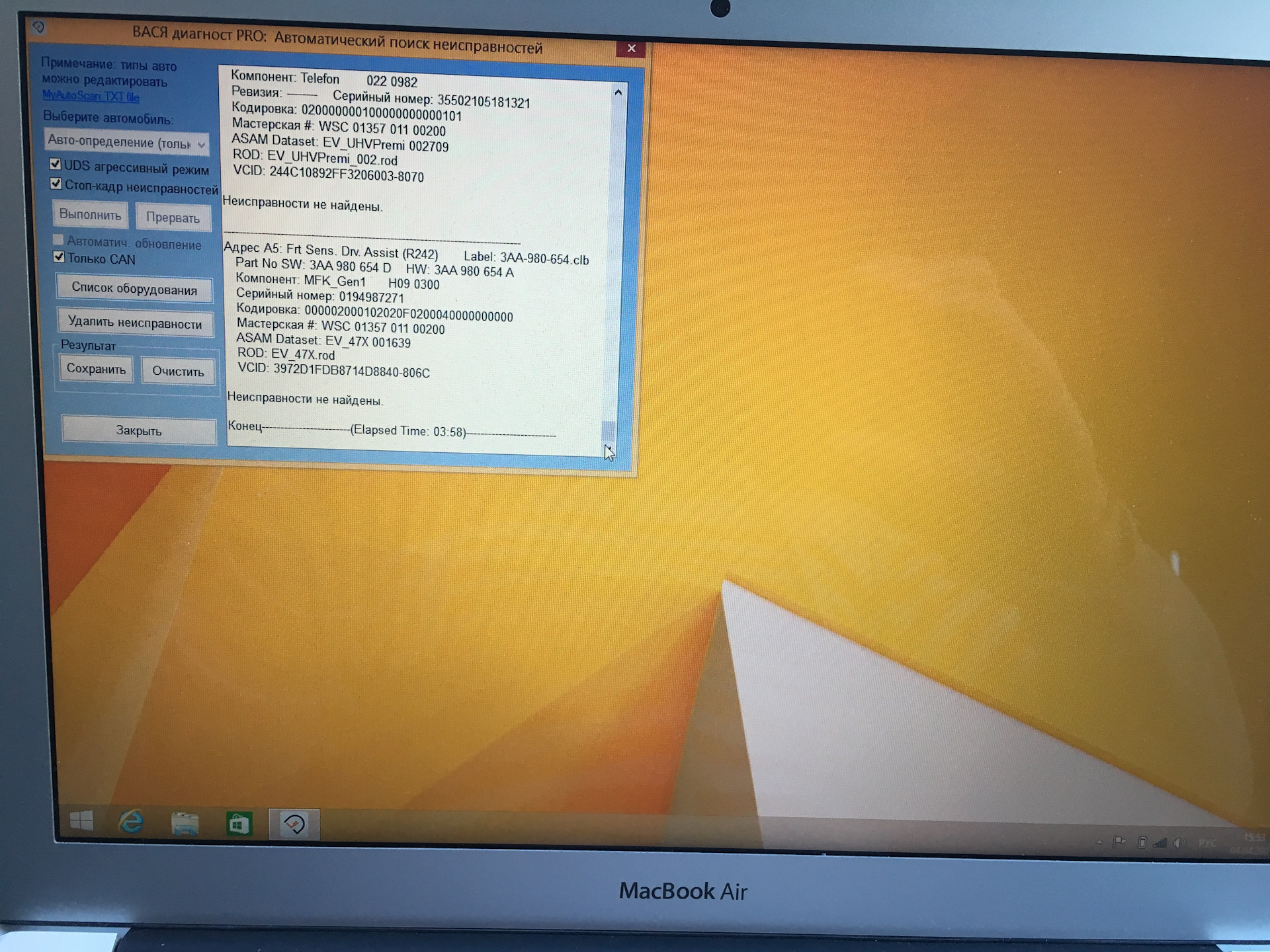
Task: Click ASAM Dataset: EV_47X 001639 line
Action: tap(323, 340)
